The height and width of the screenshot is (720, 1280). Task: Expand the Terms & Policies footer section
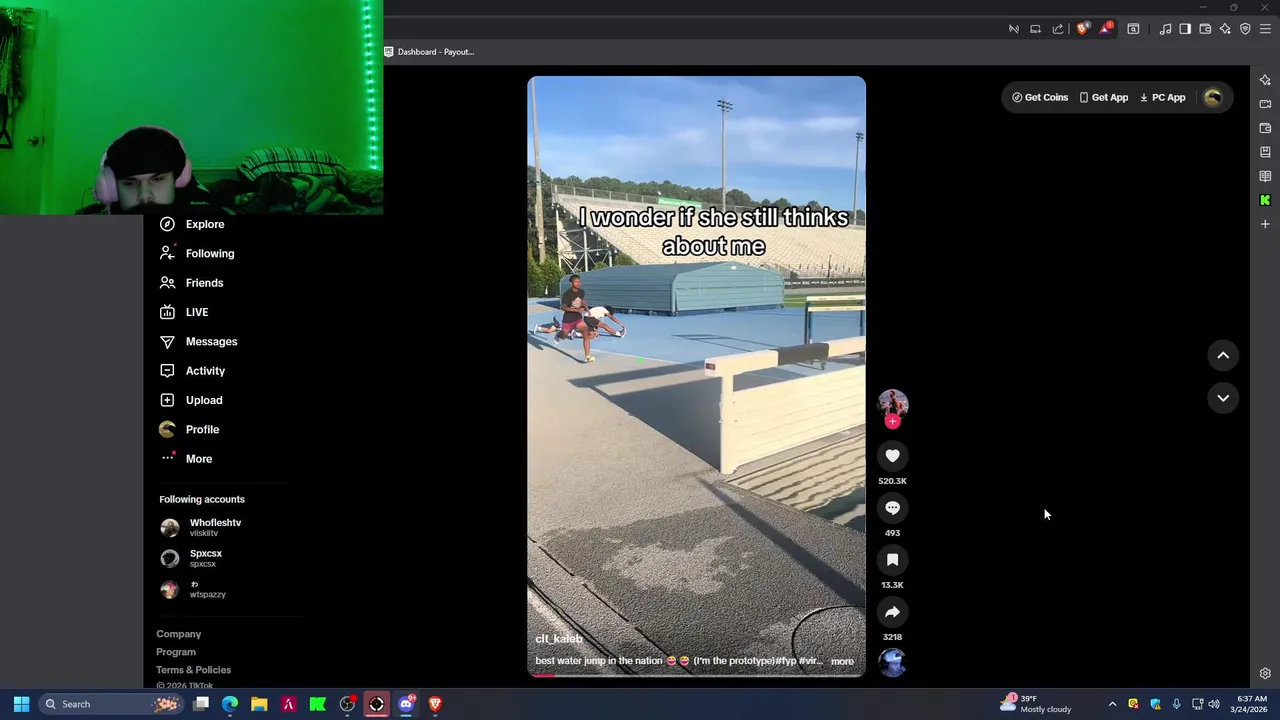[193, 670]
